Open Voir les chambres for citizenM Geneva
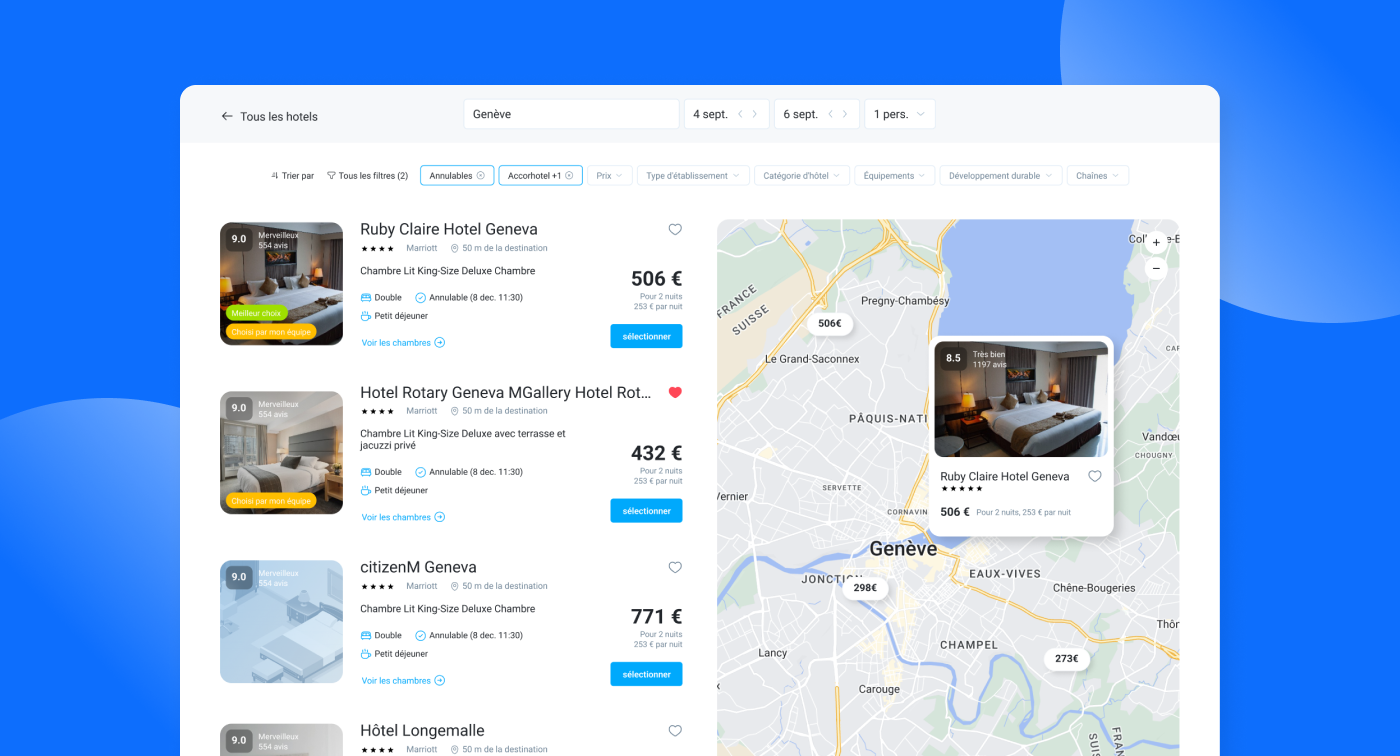Image resolution: width=1400 pixels, height=756 pixels. click(403, 681)
